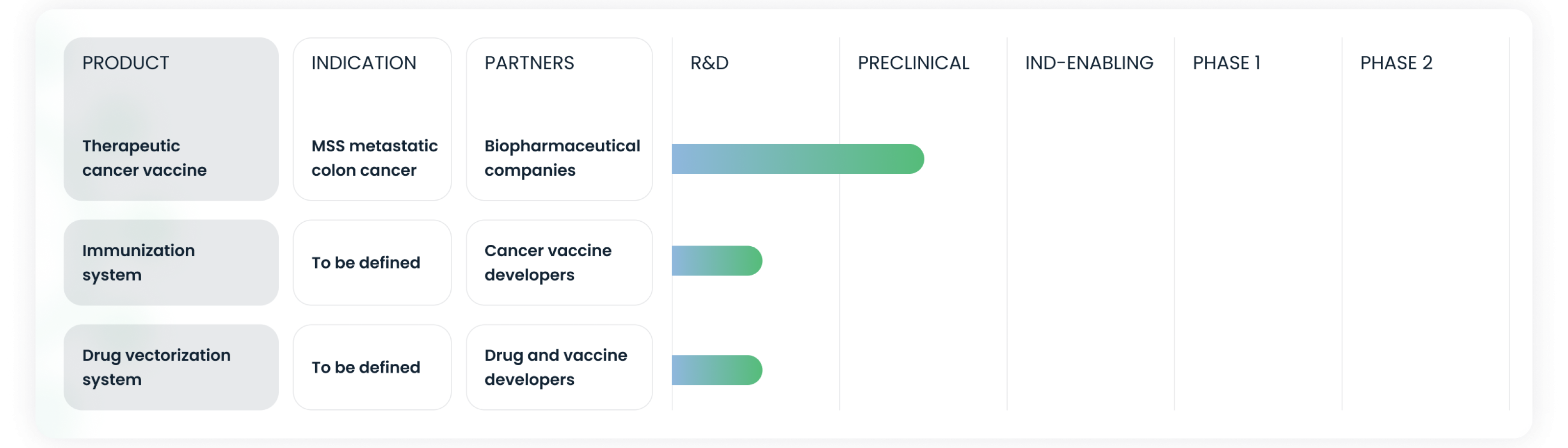Select the Immunization system product card
1568x448 pixels.
[171, 262]
